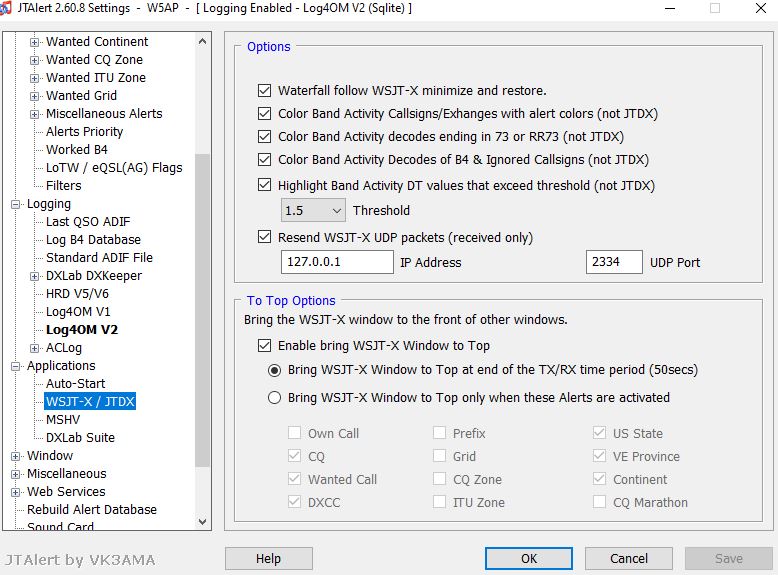Click the Help button
778x575 pixels.
(x=268, y=559)
